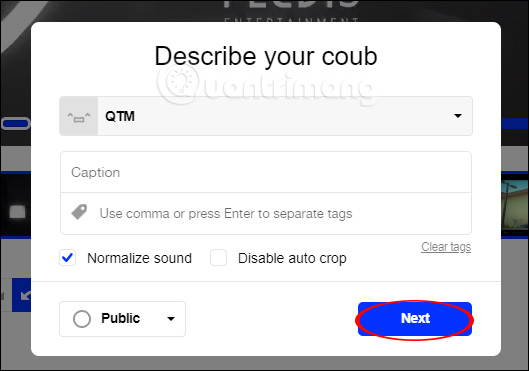529x371 pixels.
Task: Click the Normalize sound label text
Action: (x=139, y=258)
